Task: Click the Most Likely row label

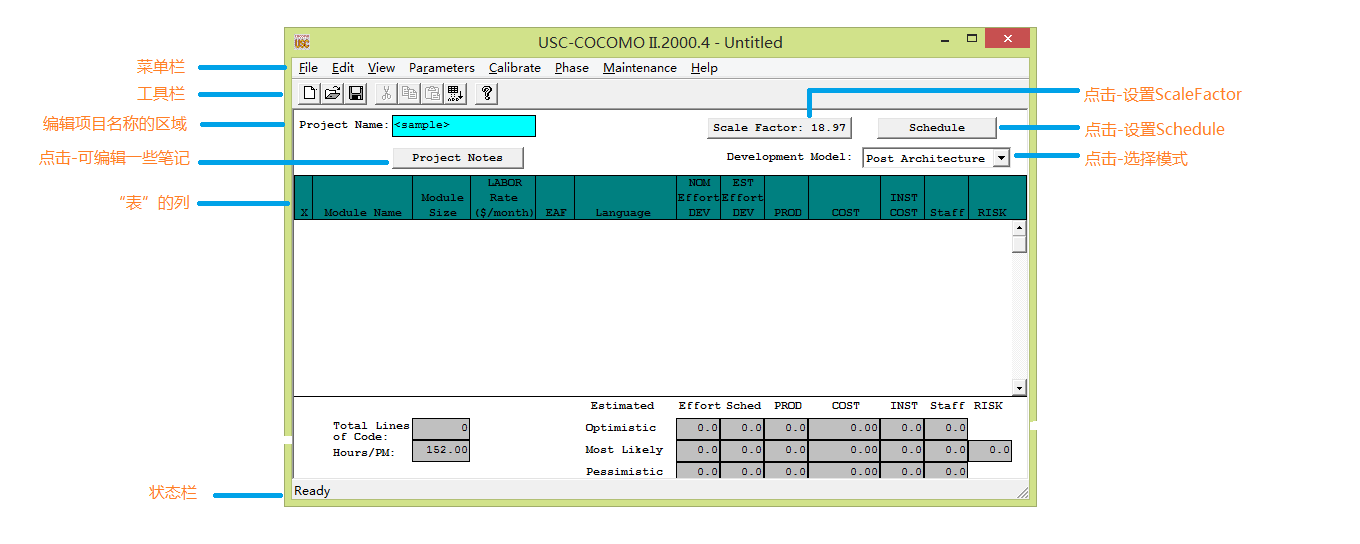Action: coord(624,450)
